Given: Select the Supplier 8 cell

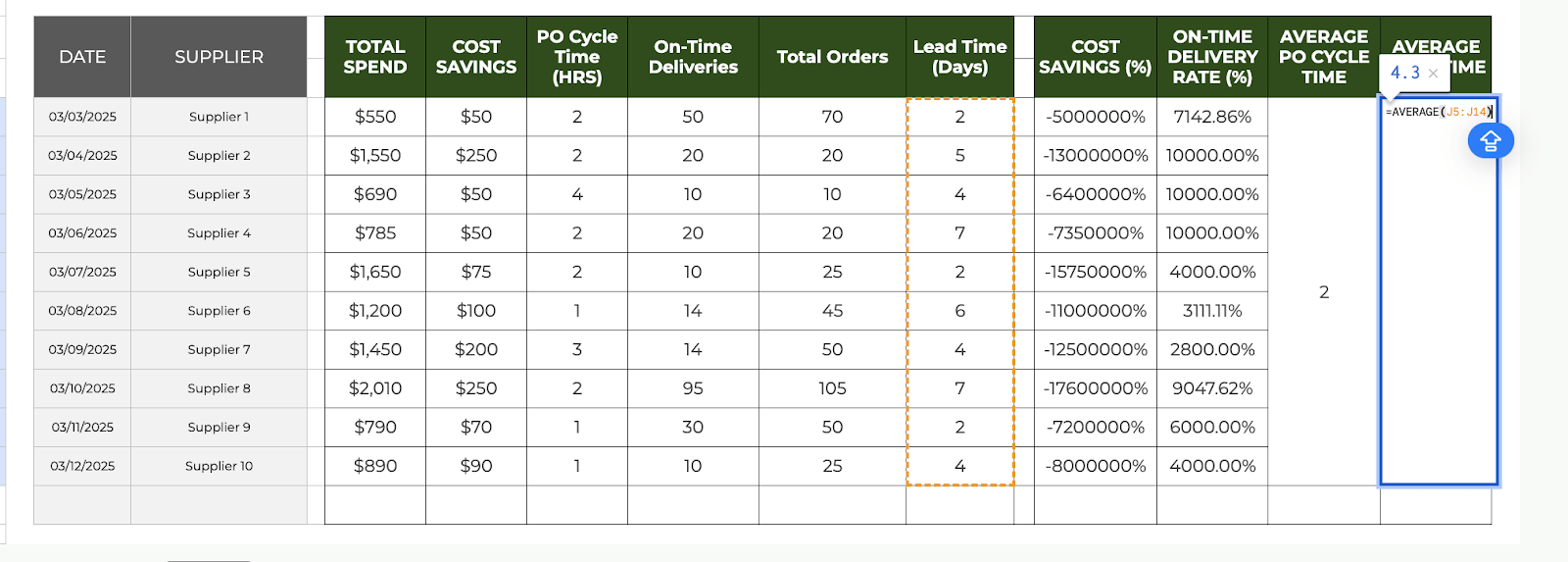Looking at the screenshot, I should coord(219,388).
